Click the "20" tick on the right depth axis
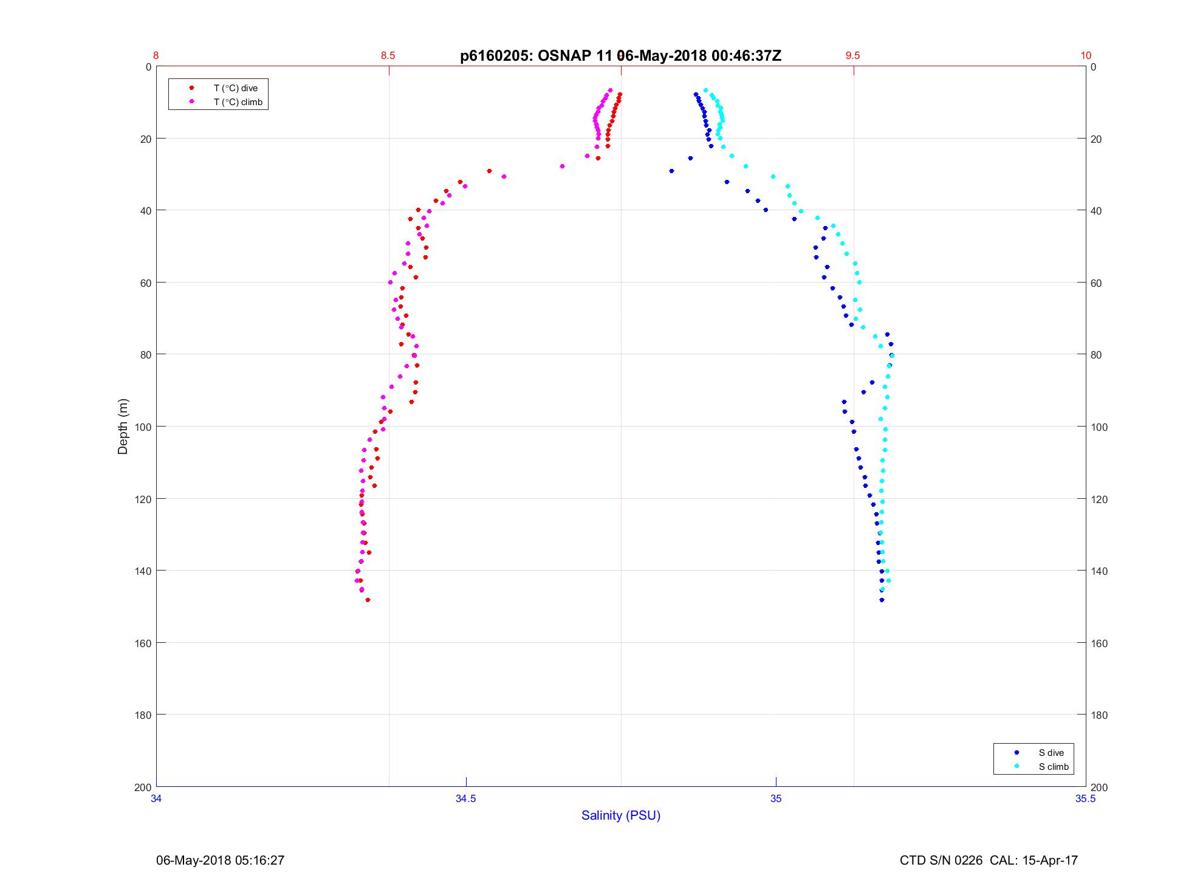The height and width of the screenshot is (885, 1200). point(1096,139)
